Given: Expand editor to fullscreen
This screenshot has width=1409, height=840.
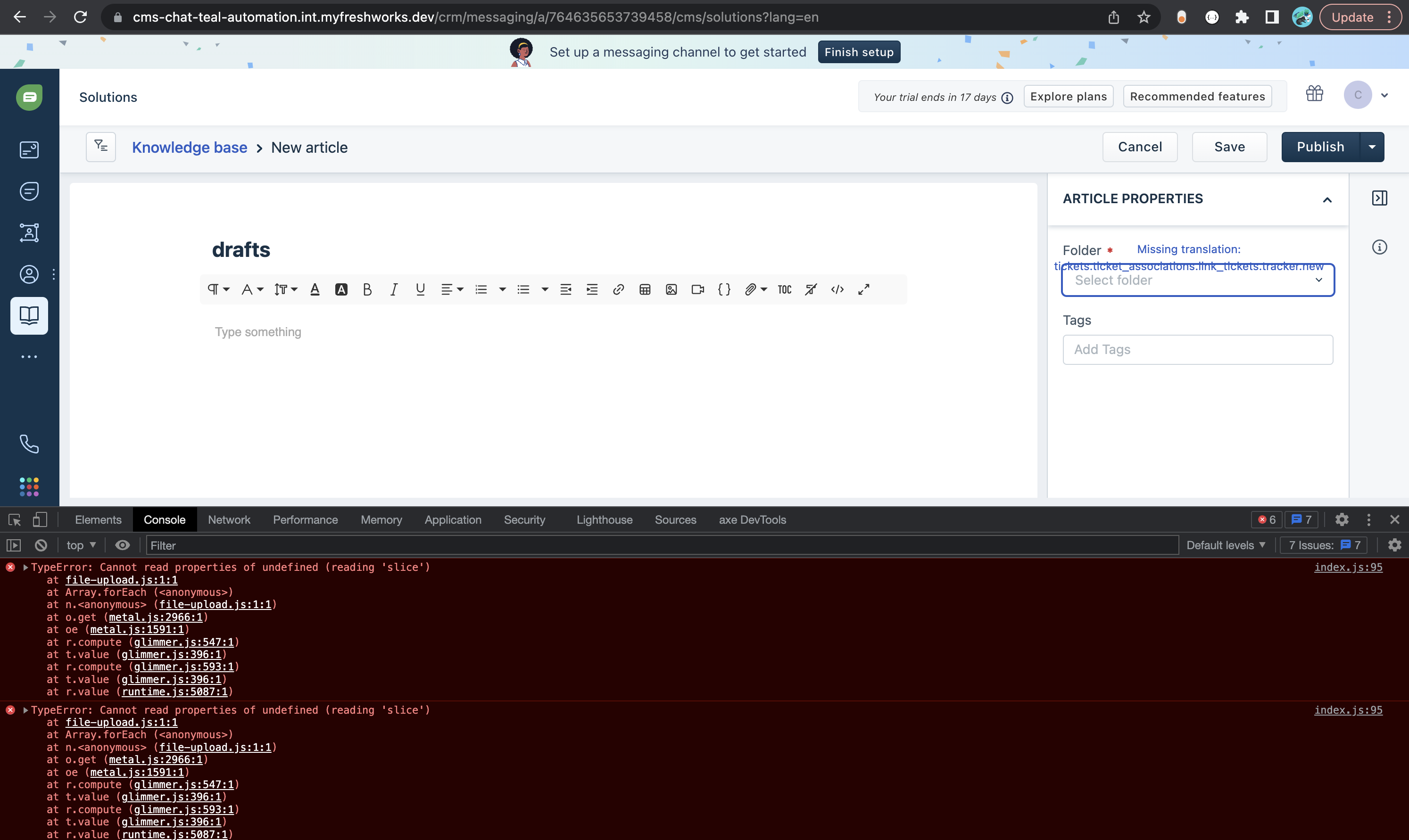Looking at the screenshot, I should 863,289.
